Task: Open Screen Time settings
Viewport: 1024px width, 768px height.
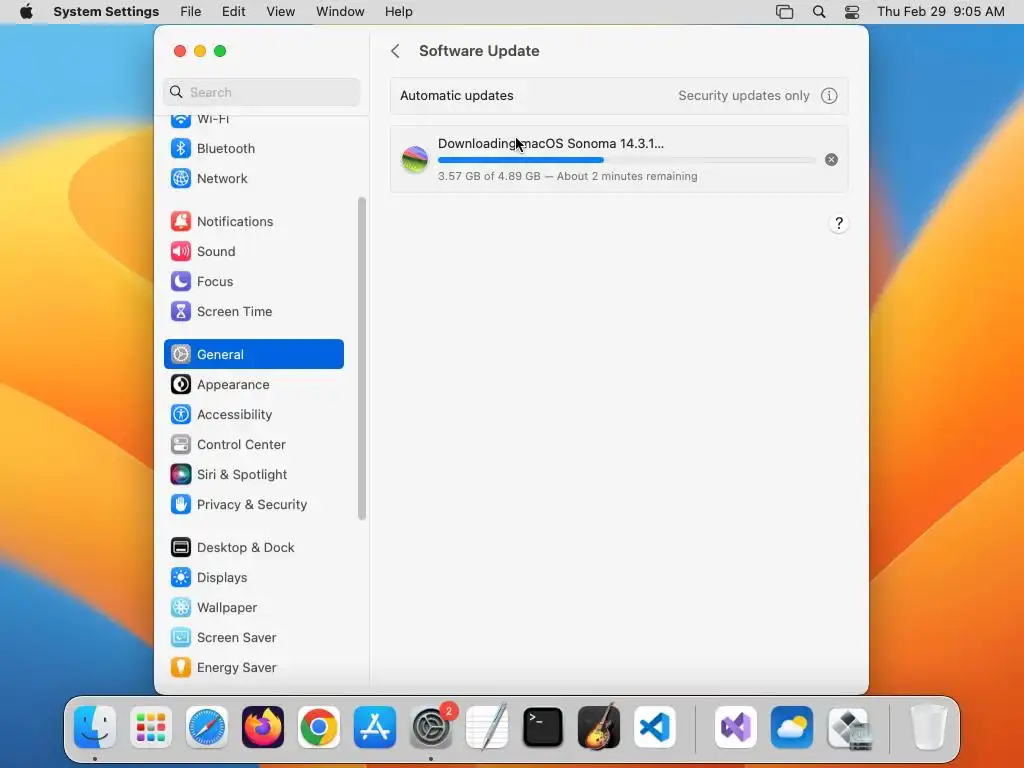Action: click(x=253, y=312)
